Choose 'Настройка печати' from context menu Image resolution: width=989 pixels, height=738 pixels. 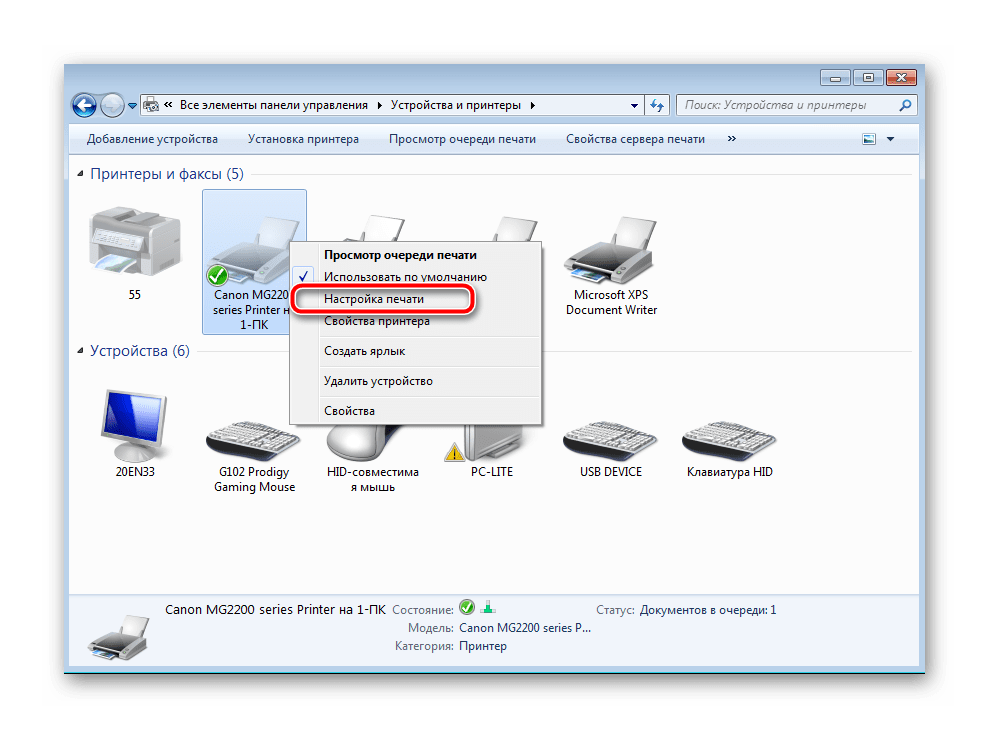click(x=373, y=299)
